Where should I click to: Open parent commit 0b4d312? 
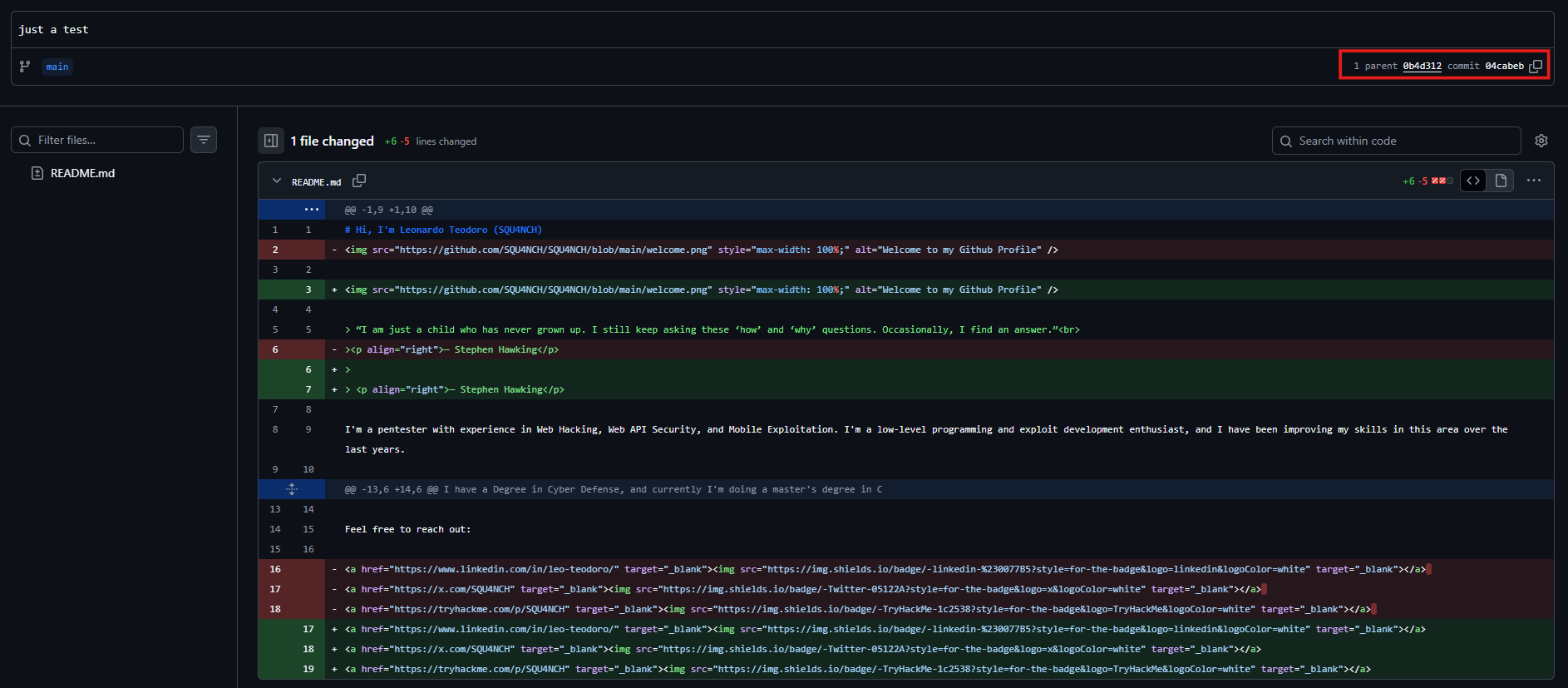coord(1422,67)
